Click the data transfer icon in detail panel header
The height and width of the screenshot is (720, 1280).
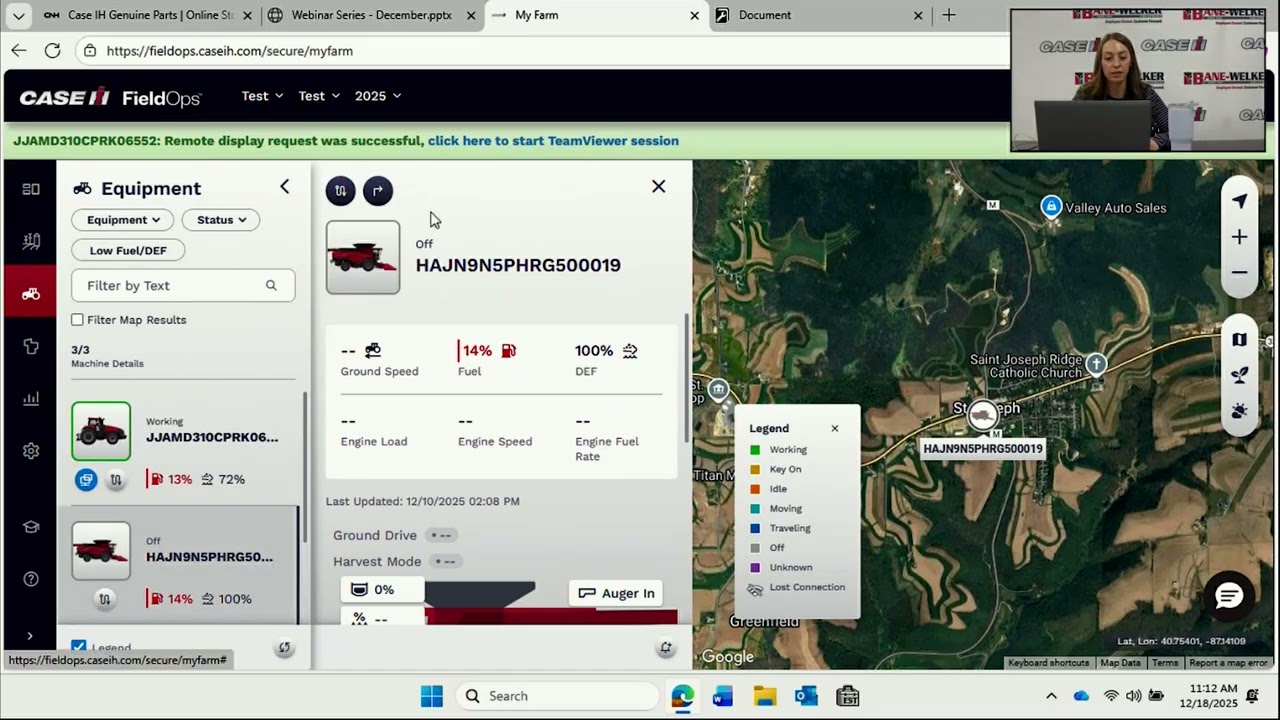click(340, 191)
